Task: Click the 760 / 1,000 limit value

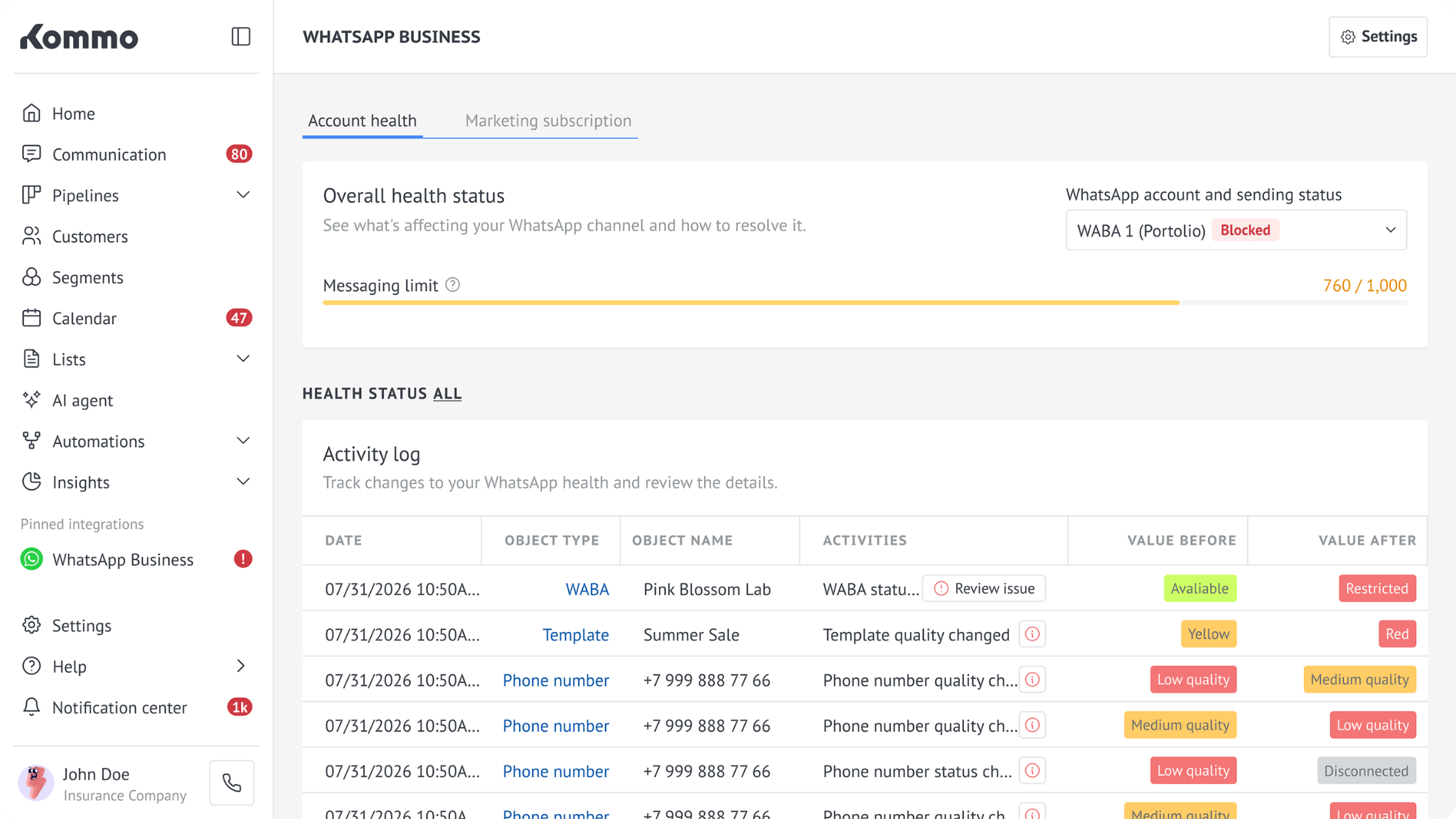Action: pyautogui.click(x=1364, y=285)
